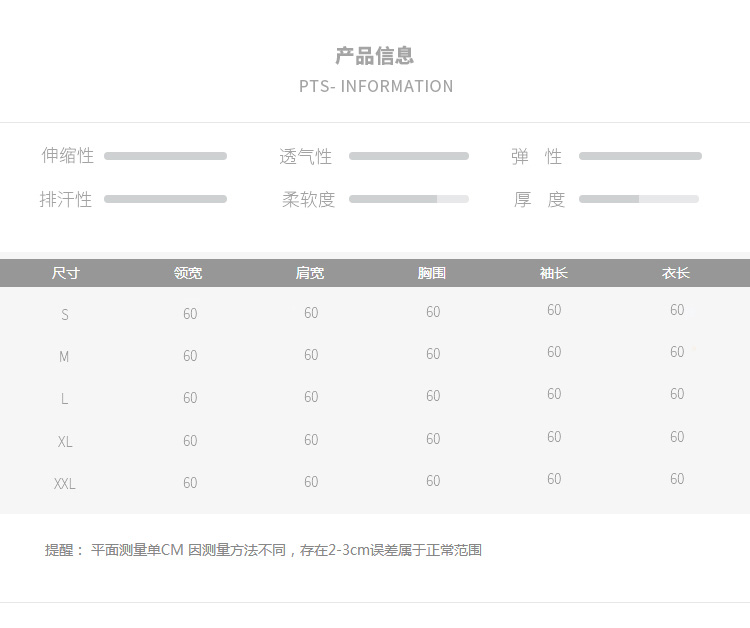Click the 产品信息 heading
Viewport: 750px width, 628px height.
pos(375,56)
